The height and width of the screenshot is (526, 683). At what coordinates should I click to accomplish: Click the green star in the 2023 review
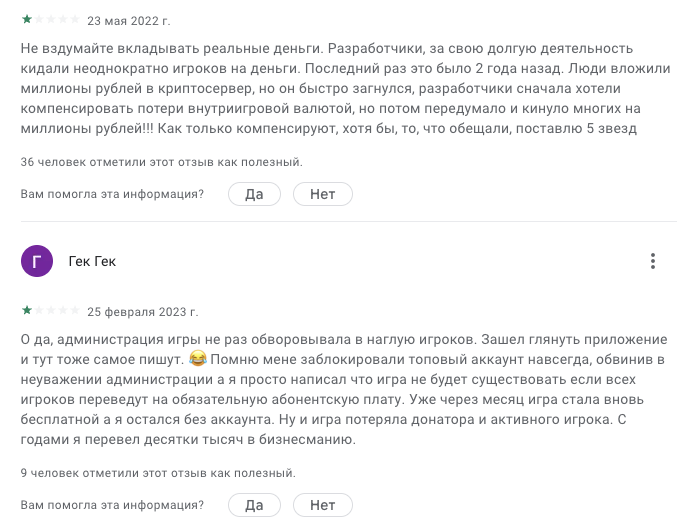point(26,311)
